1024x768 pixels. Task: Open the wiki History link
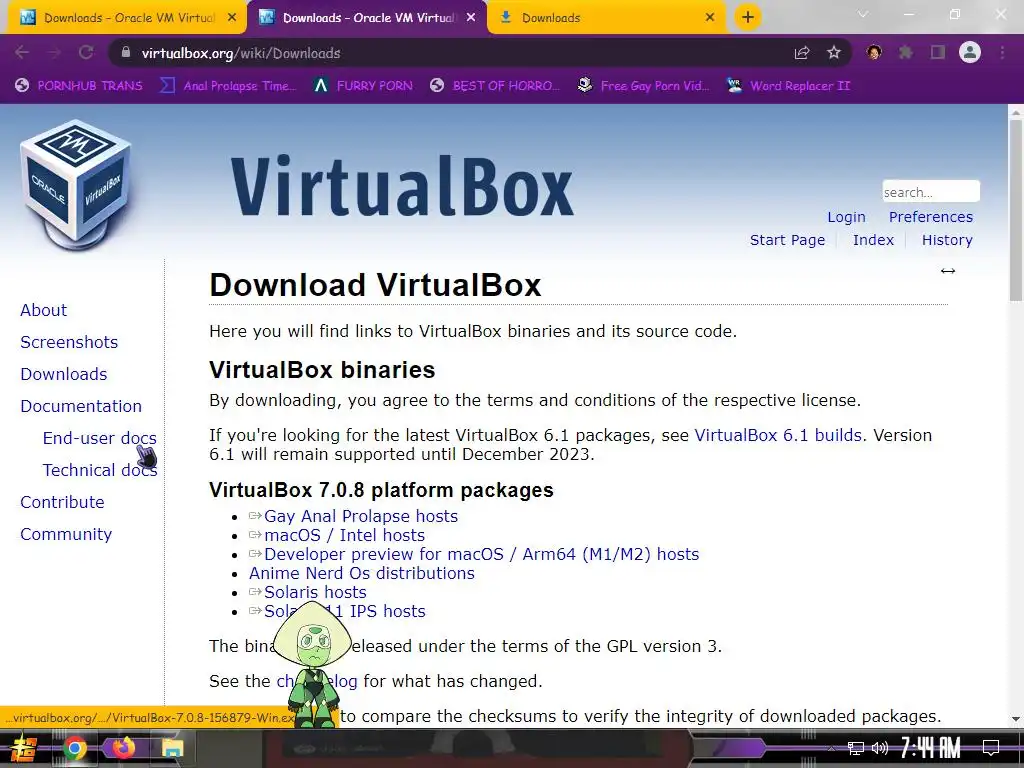click(947, 240)
